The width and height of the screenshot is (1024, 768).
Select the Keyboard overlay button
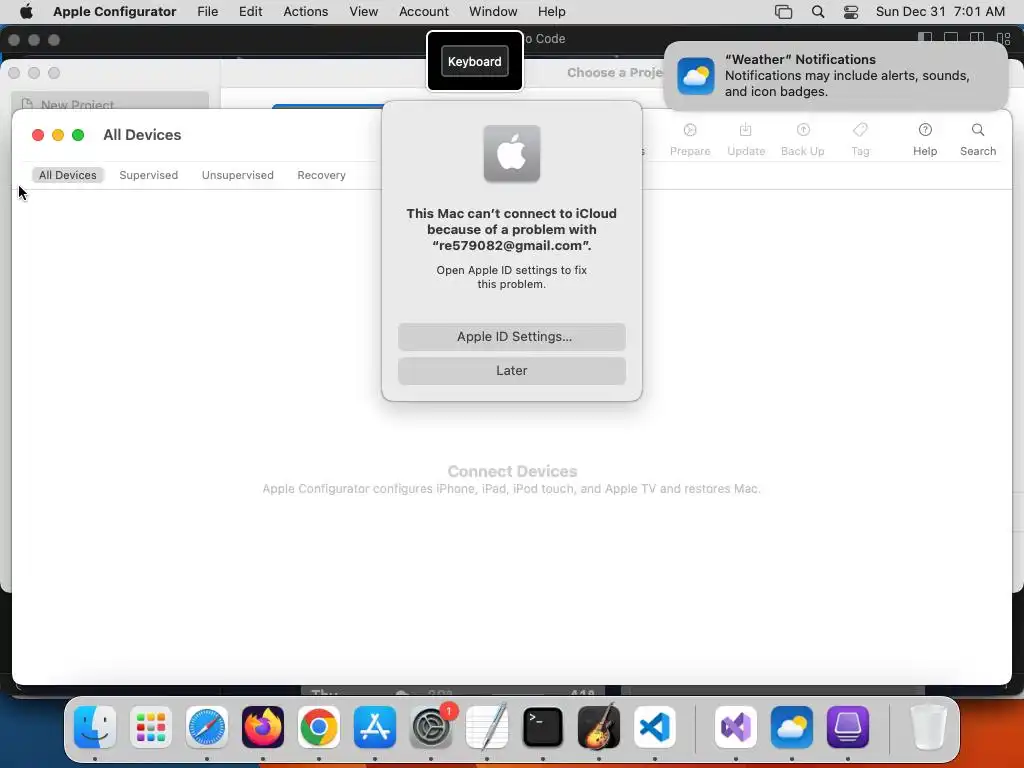[475, 61]
